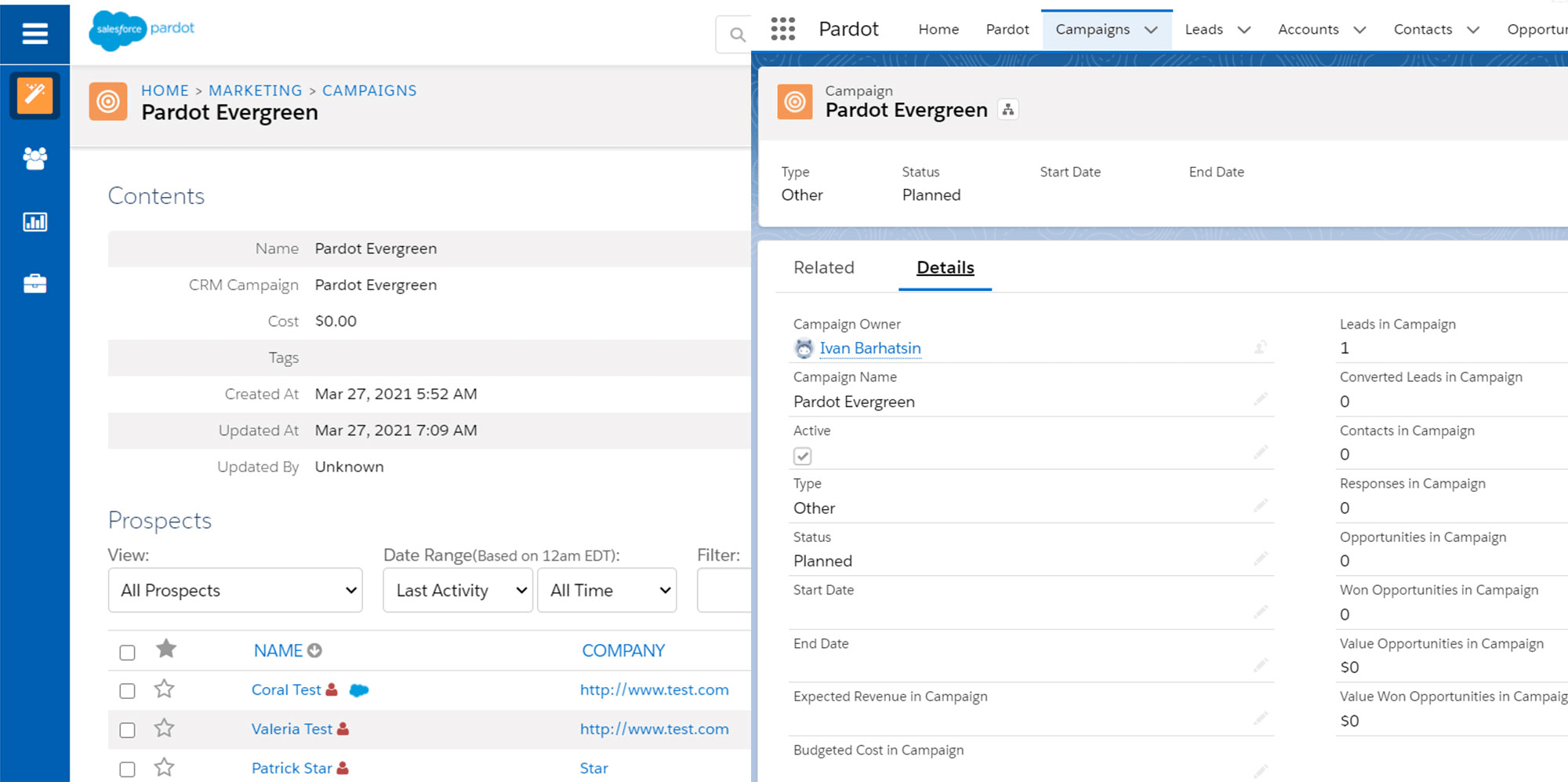Edit Expected Revenue in Campaign pencil
Screen dimensions: 1568x782
(1261, 718)
